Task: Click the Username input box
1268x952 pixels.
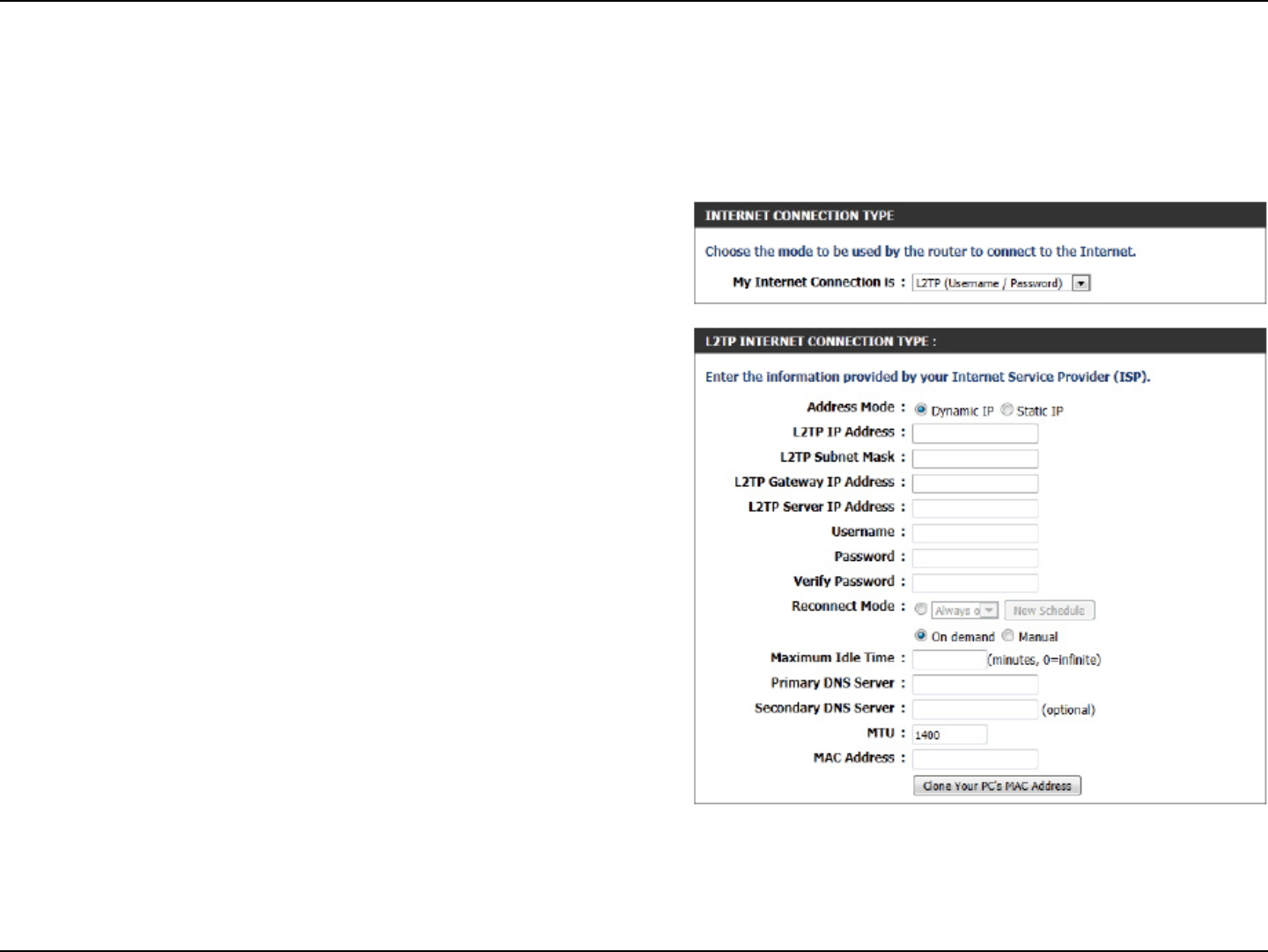Action: pos(975,533)
